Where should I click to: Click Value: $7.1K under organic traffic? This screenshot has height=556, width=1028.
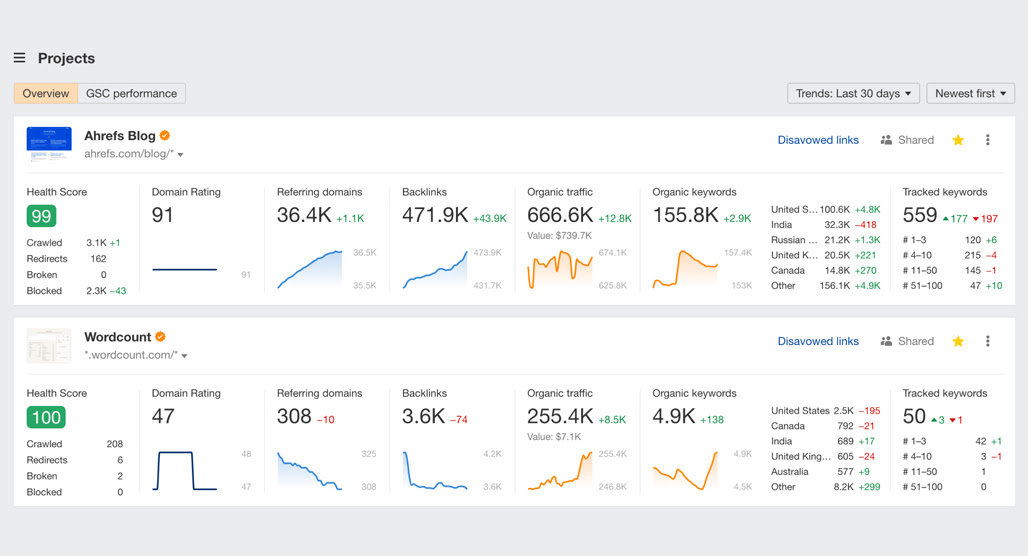tap(554, 437)
